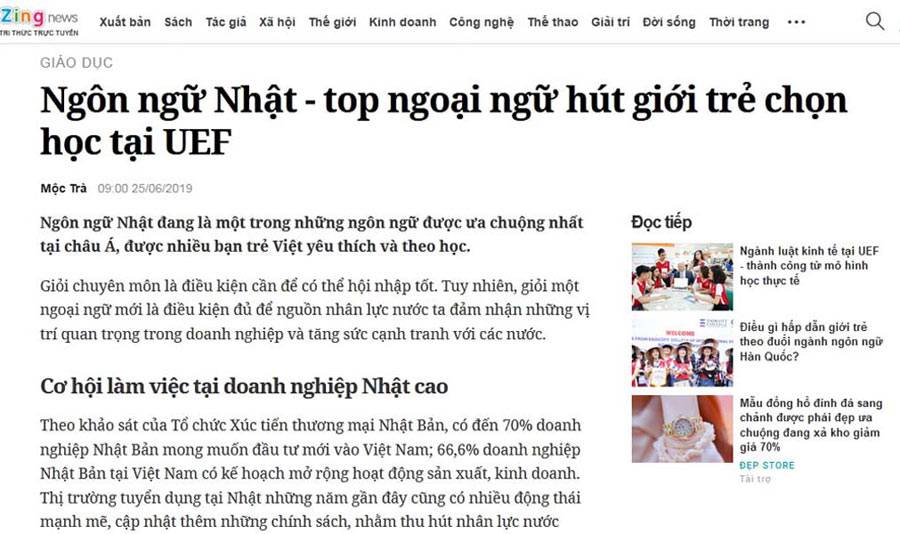Select Tác giả in navigation bar
900x534 pixels.
pos(225,22)
